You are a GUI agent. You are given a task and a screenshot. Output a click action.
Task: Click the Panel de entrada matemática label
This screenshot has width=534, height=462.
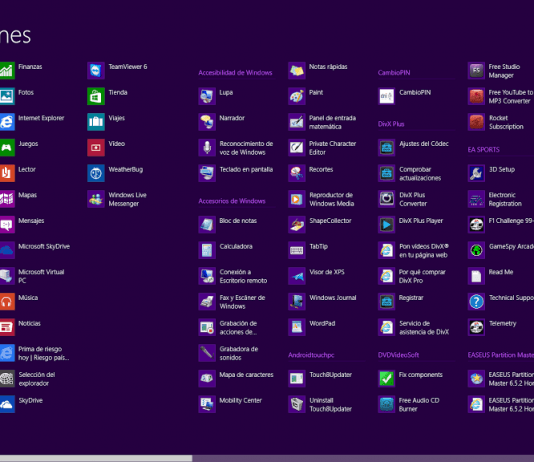coord(332,122)
